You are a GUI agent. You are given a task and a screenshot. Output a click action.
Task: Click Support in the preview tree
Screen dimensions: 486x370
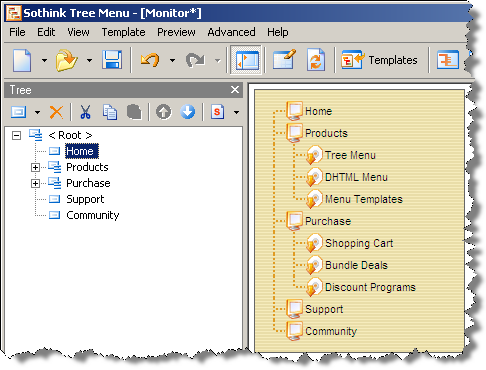pos(324,309)
